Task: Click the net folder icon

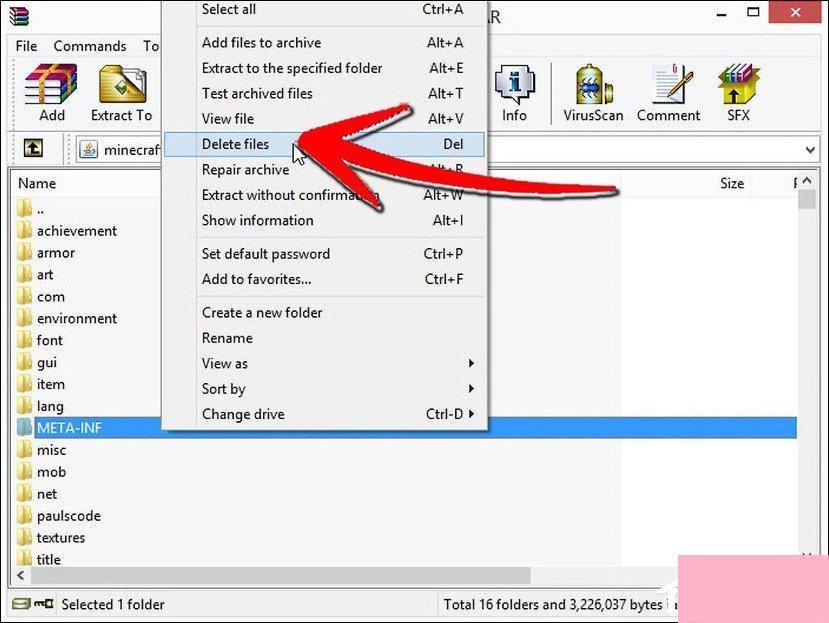Action: [x=24, y=494]
